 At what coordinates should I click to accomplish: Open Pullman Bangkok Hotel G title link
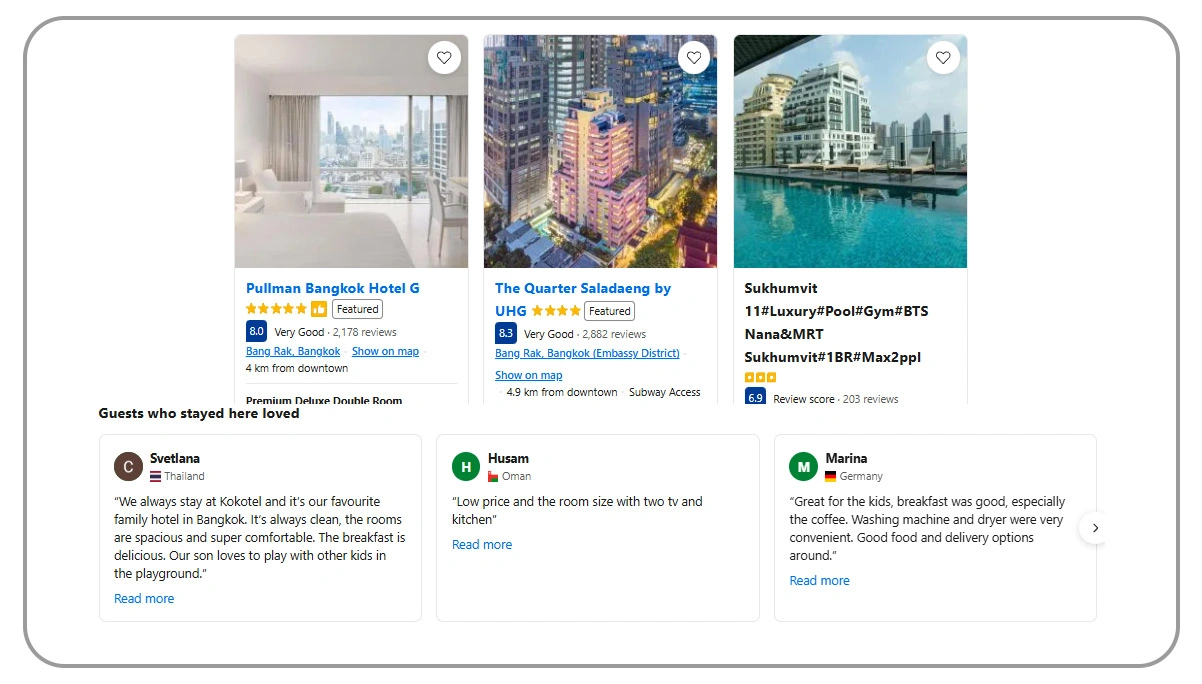(x=333, y=288)
